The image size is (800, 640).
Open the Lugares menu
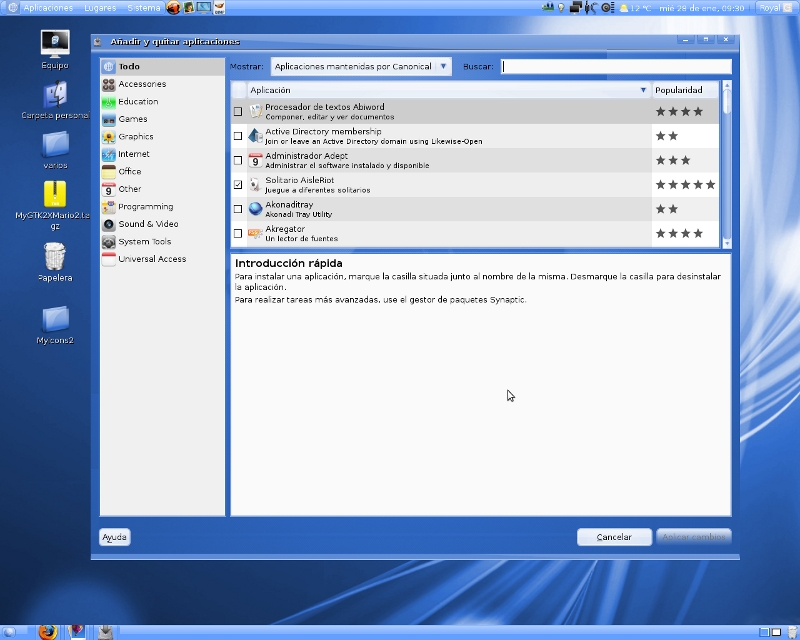coord(100,8)
